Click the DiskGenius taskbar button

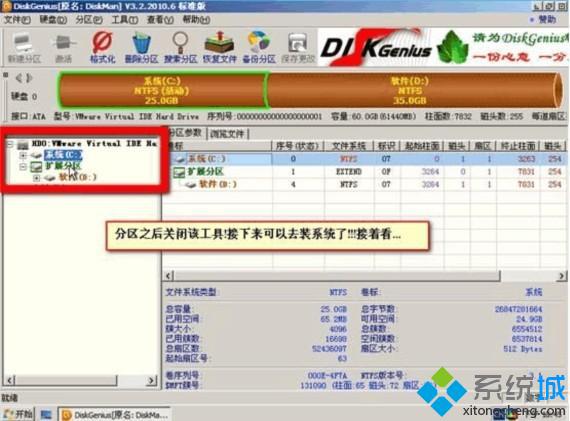pyautogui.click(x=115, y=414)
